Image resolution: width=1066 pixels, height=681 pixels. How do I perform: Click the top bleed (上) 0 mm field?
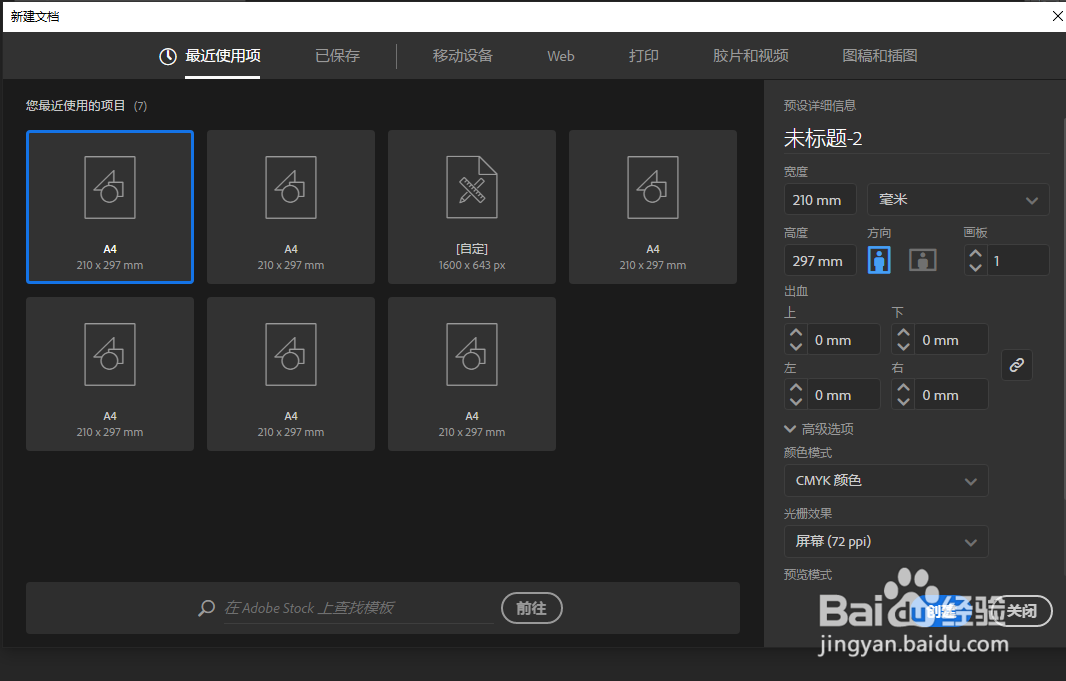tap(844, 340)
